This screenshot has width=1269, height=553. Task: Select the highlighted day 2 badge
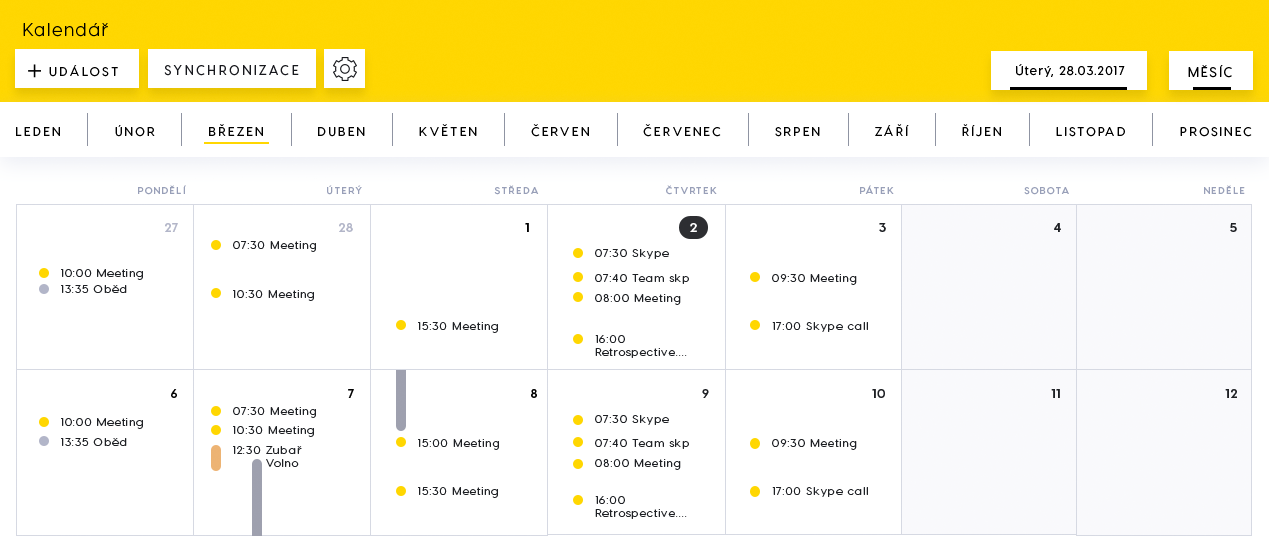(x=693, y=227)
